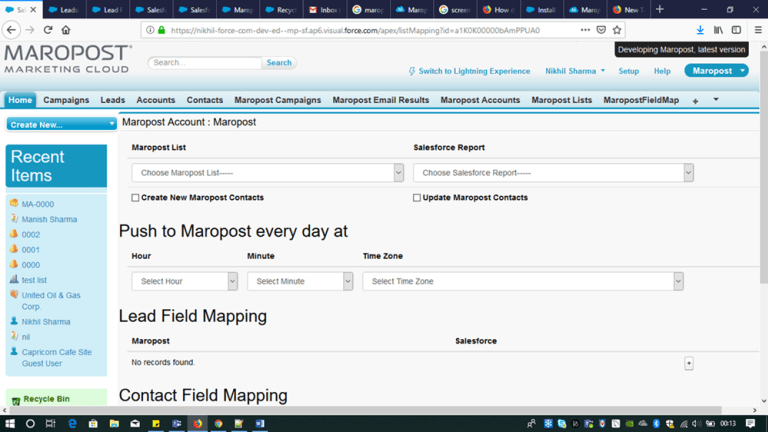Click the Search button

279,63
